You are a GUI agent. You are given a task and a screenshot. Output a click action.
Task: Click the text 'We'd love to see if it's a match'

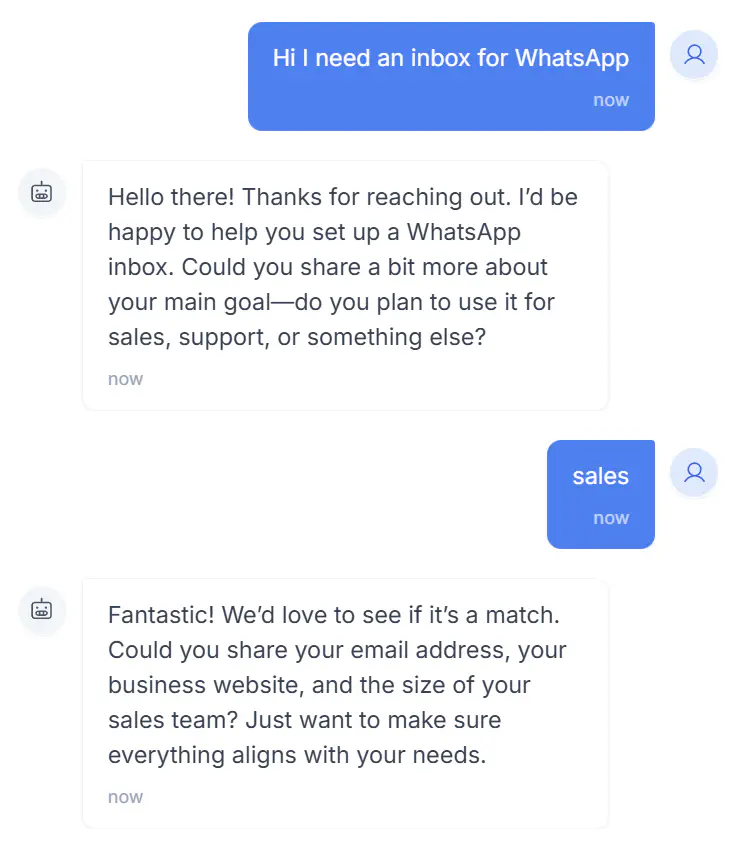[x=390, y=615]
